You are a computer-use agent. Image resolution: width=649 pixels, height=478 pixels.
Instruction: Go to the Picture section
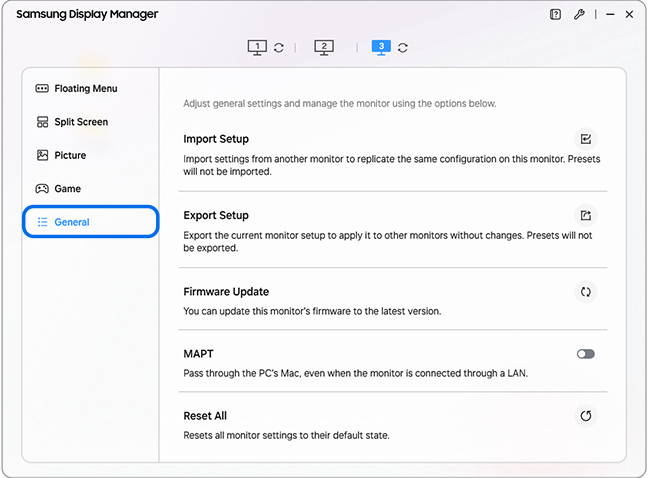coord(70,155)
